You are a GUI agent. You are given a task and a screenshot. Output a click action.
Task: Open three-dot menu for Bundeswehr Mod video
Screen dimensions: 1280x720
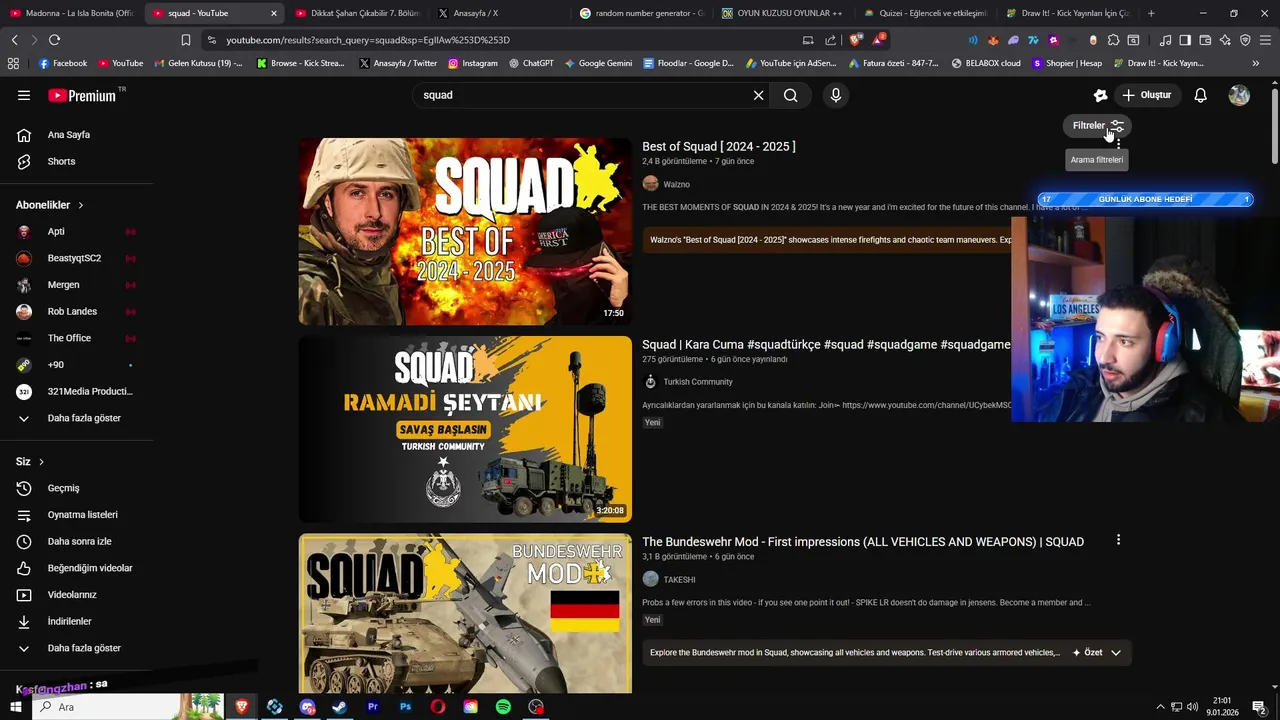pyautogui.click(x=1118, y=540)
